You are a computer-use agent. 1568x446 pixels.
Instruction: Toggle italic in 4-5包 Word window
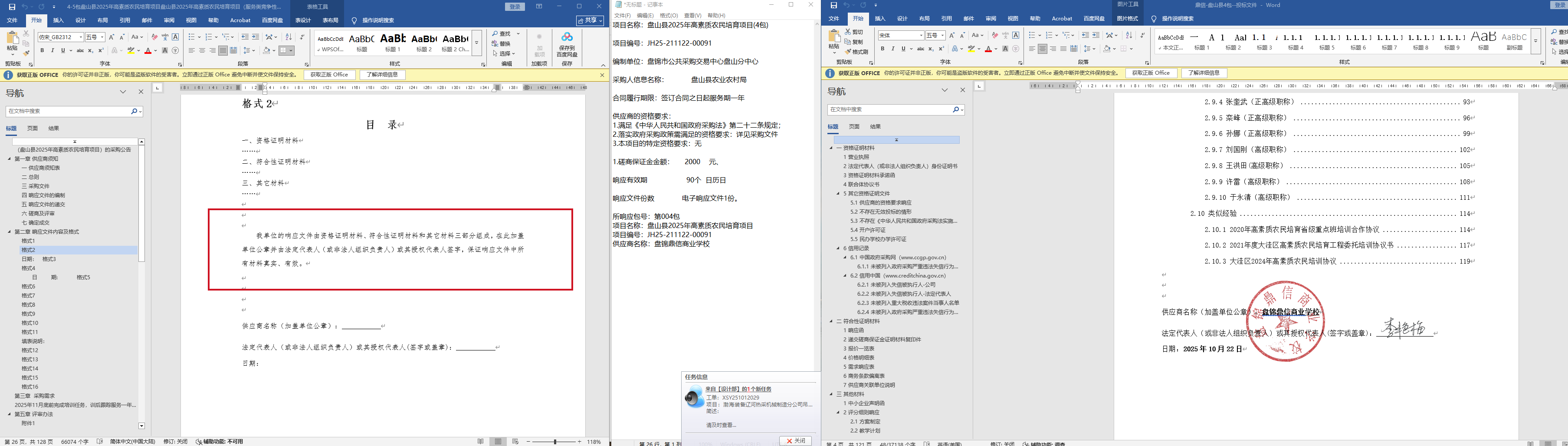point(52,50)
